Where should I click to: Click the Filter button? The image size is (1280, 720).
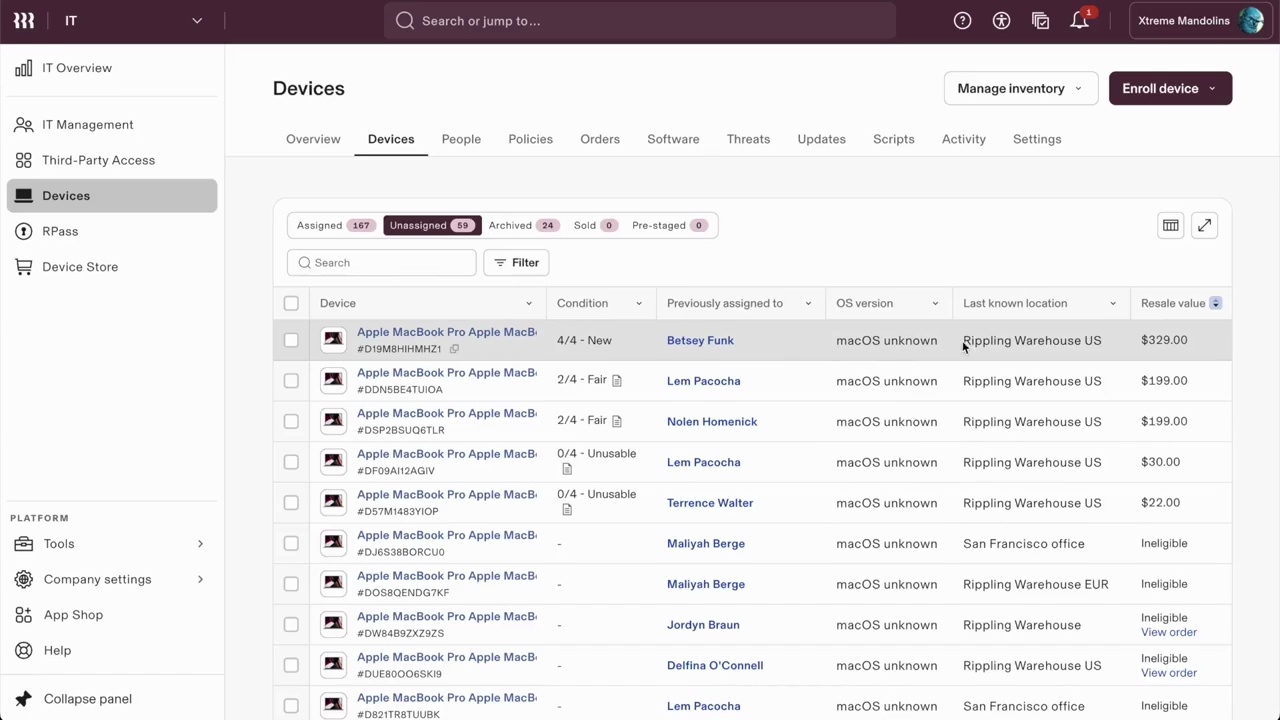[x=516, y=263]
